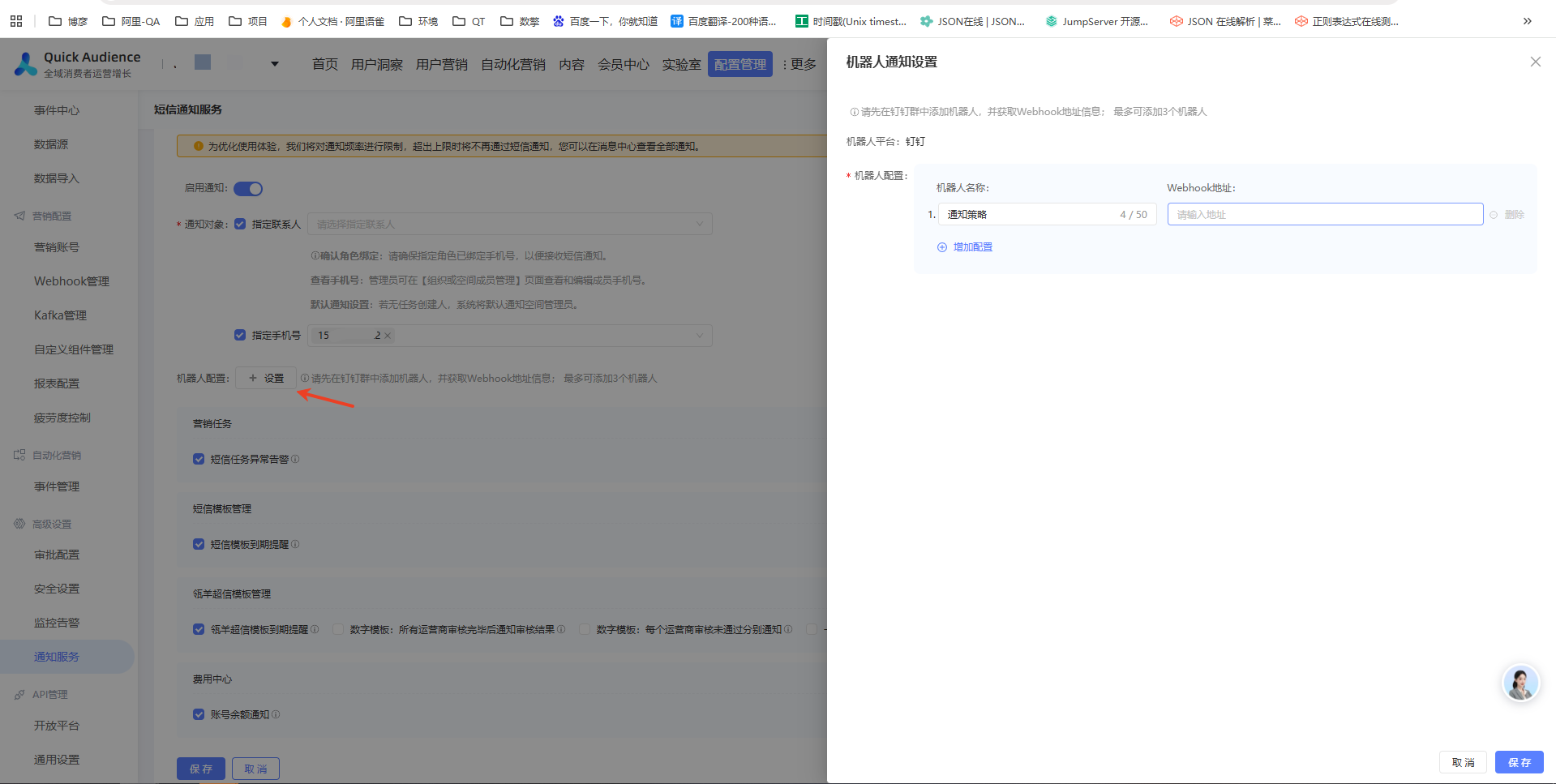This screenshot has height=784, width=1556.
Task: Click 取消 on the notification page
Action: [255, 769]
